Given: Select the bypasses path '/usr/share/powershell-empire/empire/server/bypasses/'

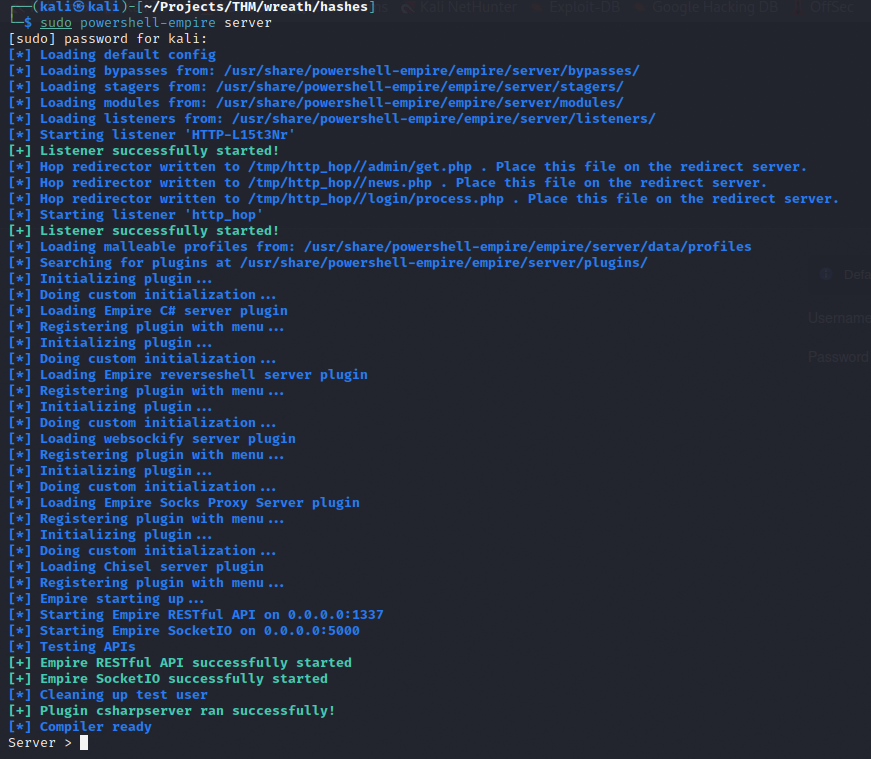Looking at the screenshot, I should [432, 71].
